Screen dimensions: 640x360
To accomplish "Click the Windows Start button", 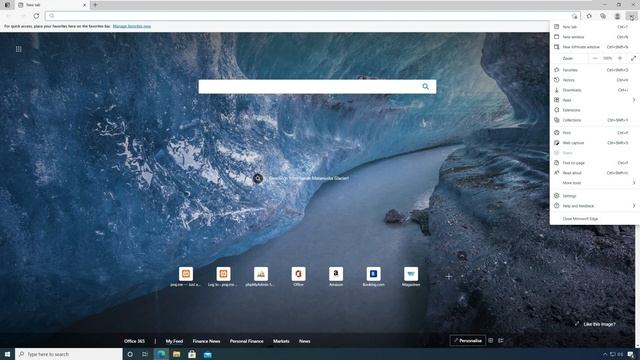I will (7, 354).
